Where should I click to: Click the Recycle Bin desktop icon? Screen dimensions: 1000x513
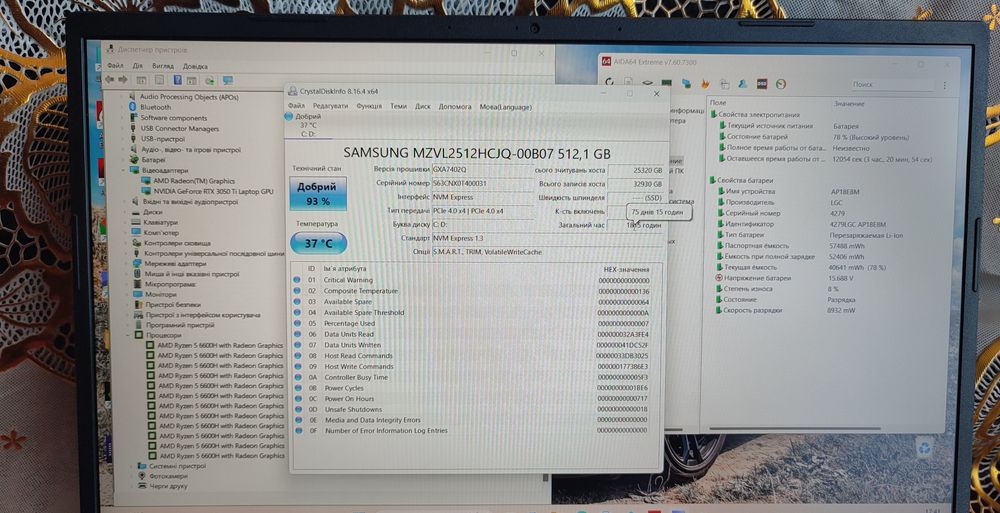924,447
